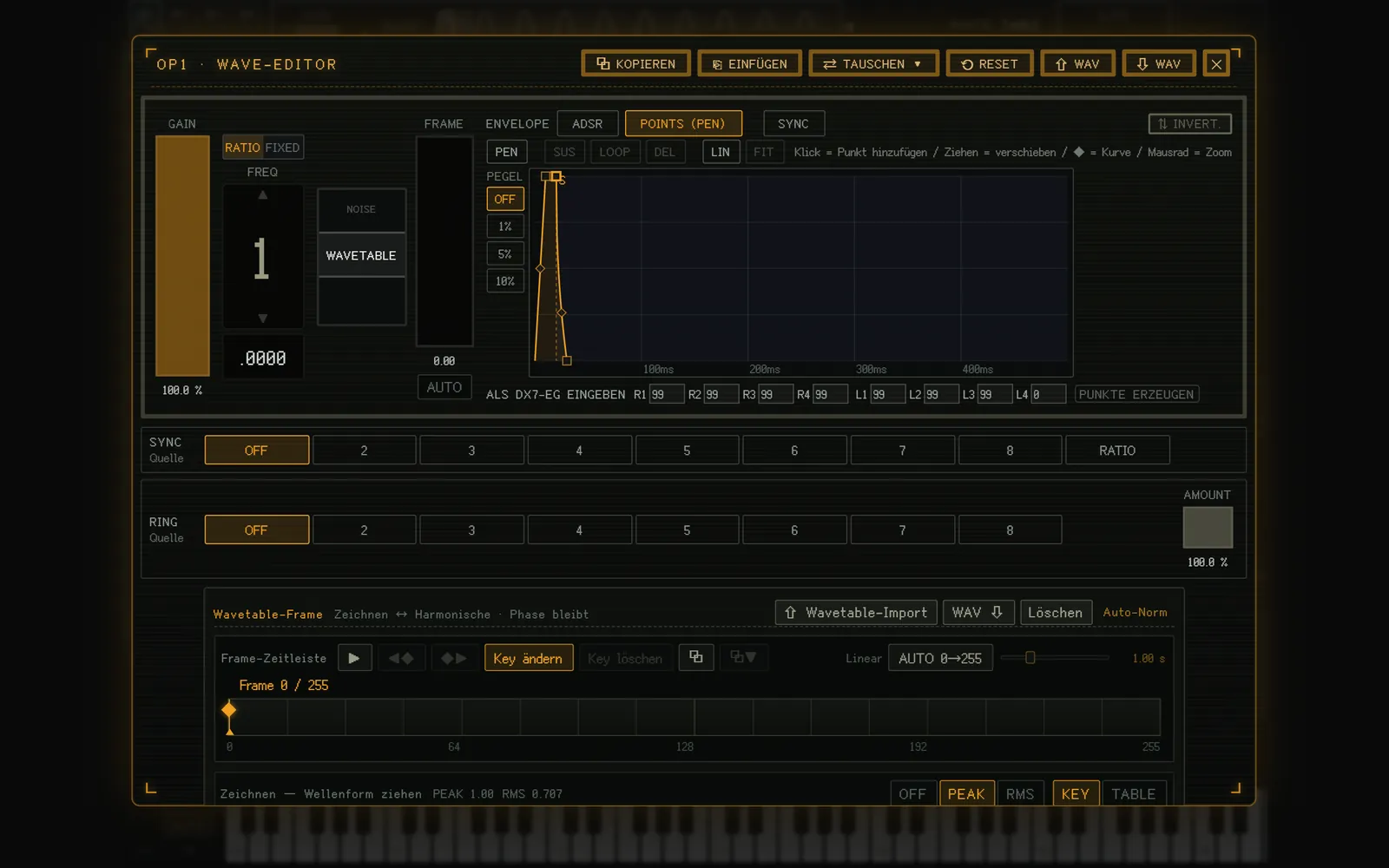Jump to previous keyframe in Frame-Zeitleiste

[400, 658]
